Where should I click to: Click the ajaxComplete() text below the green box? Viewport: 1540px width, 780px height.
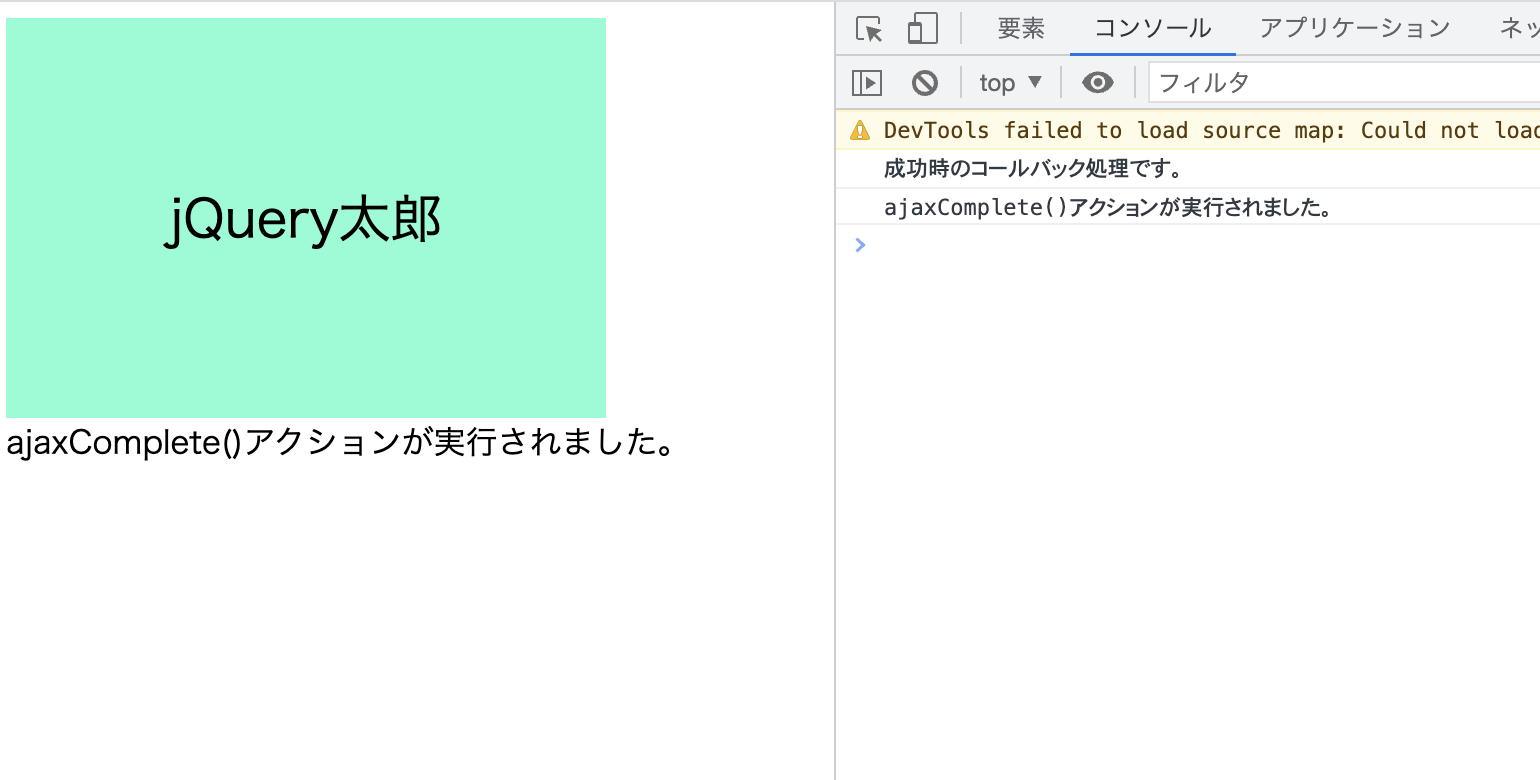(341, 443)
